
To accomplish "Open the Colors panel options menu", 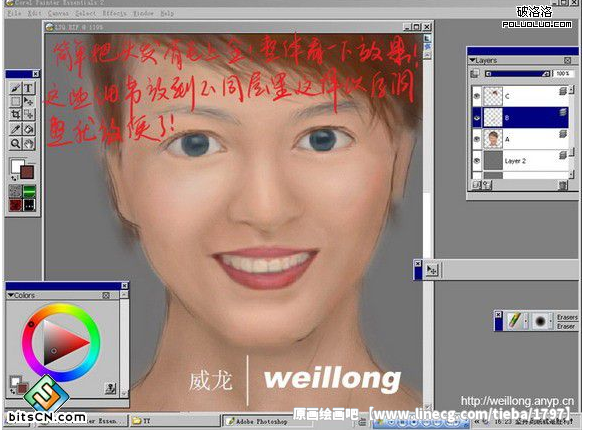I will 106,295.
